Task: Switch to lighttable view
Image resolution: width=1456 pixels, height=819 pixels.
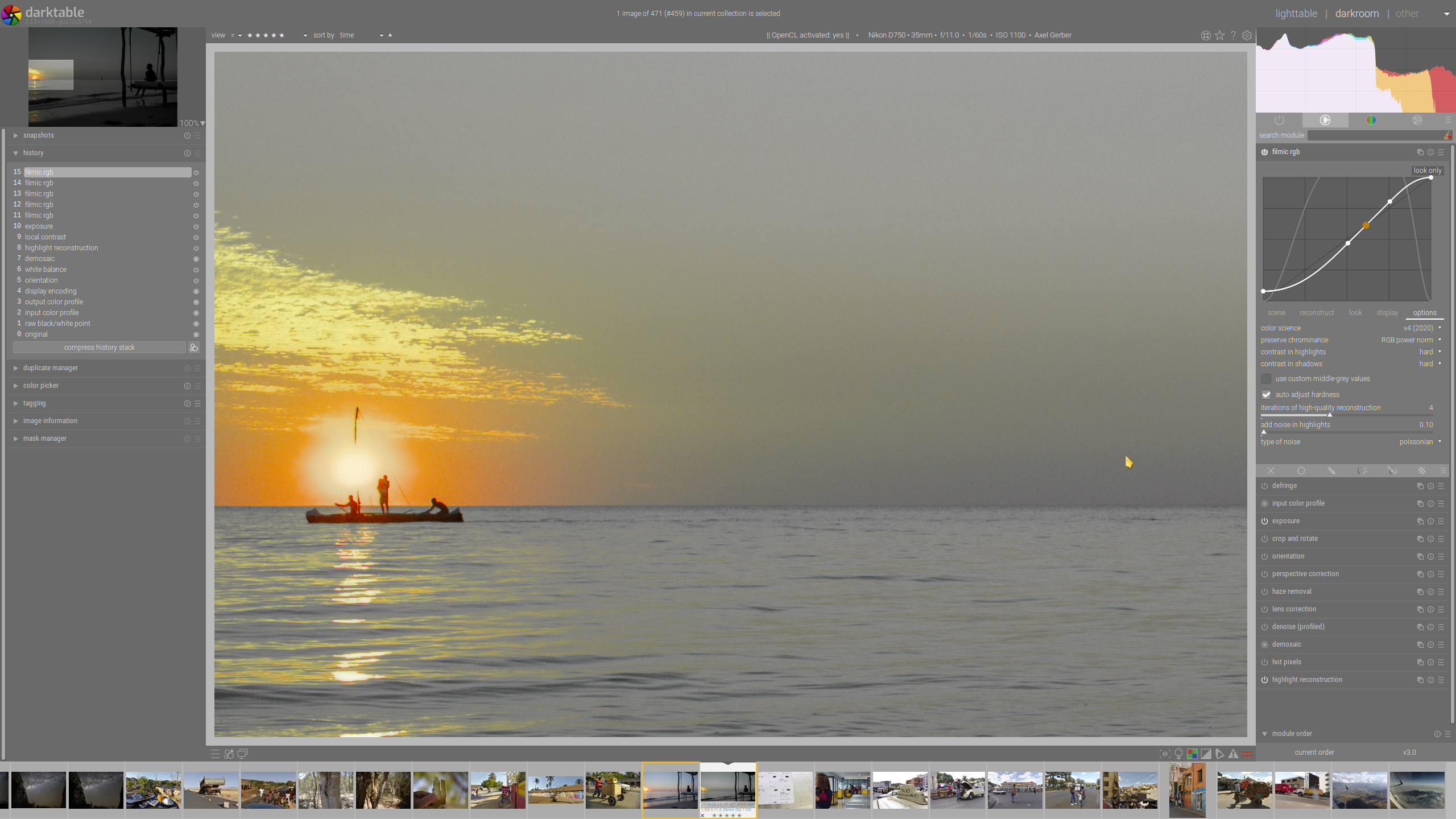Action: pos(1296,14)
